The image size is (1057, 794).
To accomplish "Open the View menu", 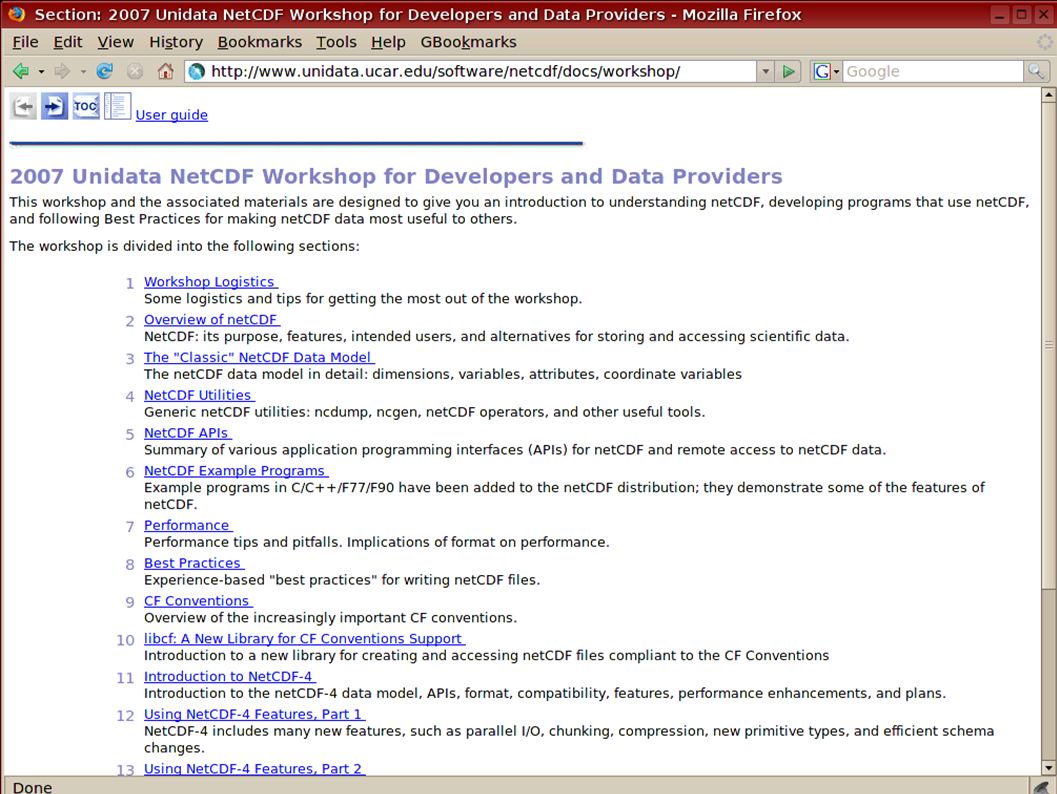I will (x=115, y=42).
